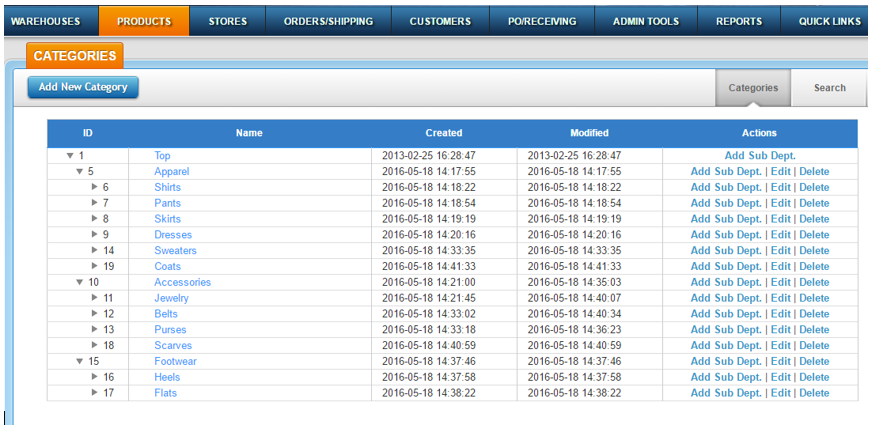Expand the Shirts row arrow

click(95, 188)
